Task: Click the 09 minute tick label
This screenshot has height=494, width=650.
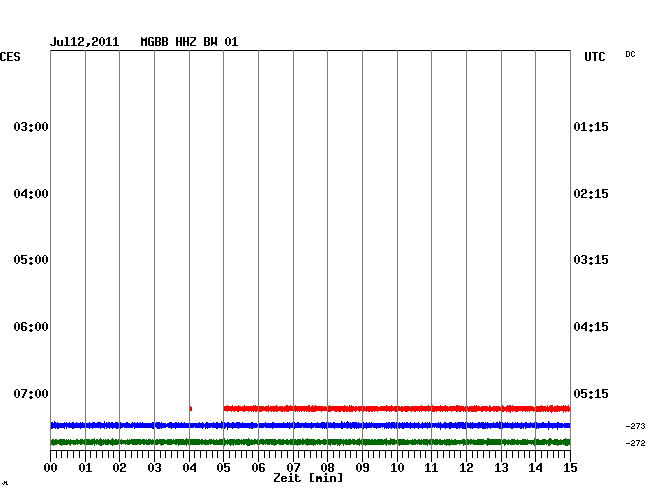Action: pyautogui.click(x=362, y=468)
